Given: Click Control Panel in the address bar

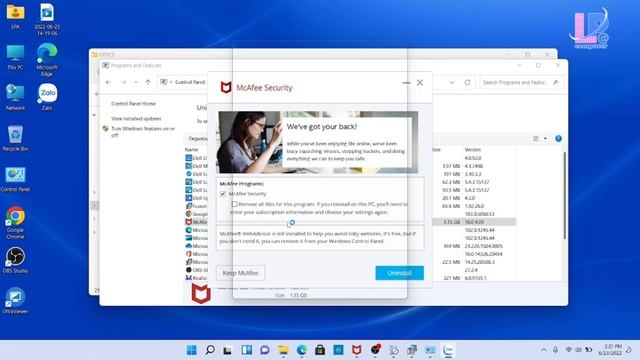Looking at the screenshot, I should tap(190, 82).
